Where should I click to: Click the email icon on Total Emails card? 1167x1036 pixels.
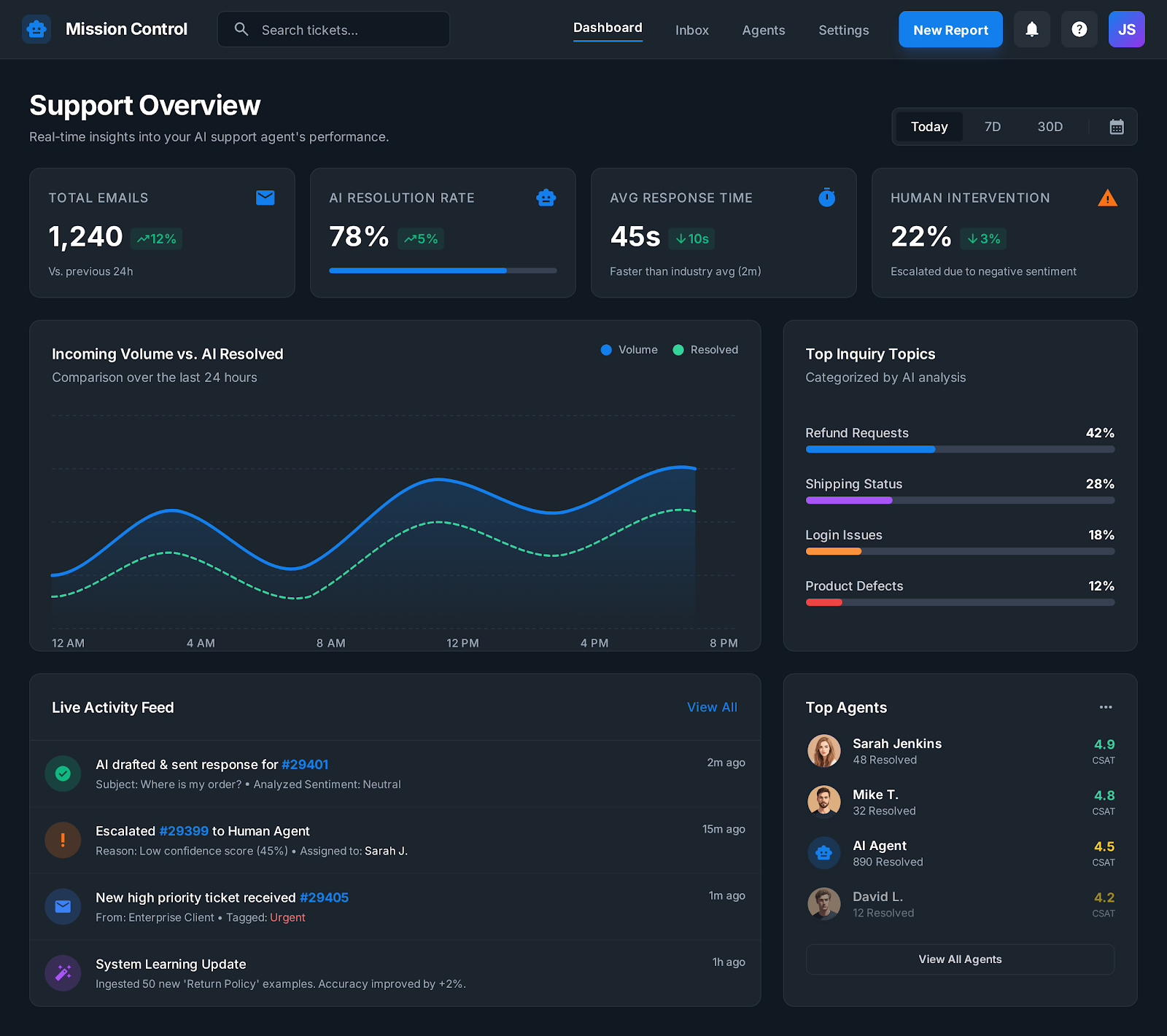265,197
